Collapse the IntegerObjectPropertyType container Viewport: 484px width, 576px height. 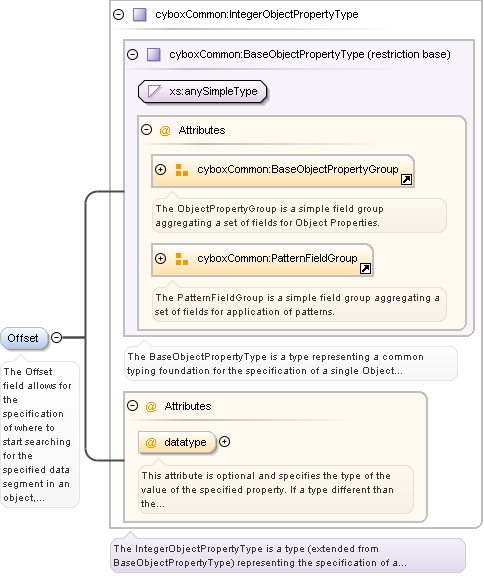tap(119, 15)
